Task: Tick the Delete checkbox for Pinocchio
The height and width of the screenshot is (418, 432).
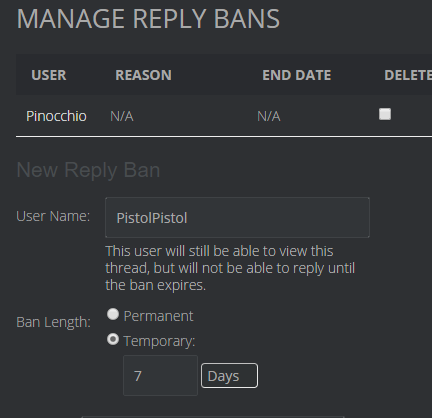Action: point(385,114)
